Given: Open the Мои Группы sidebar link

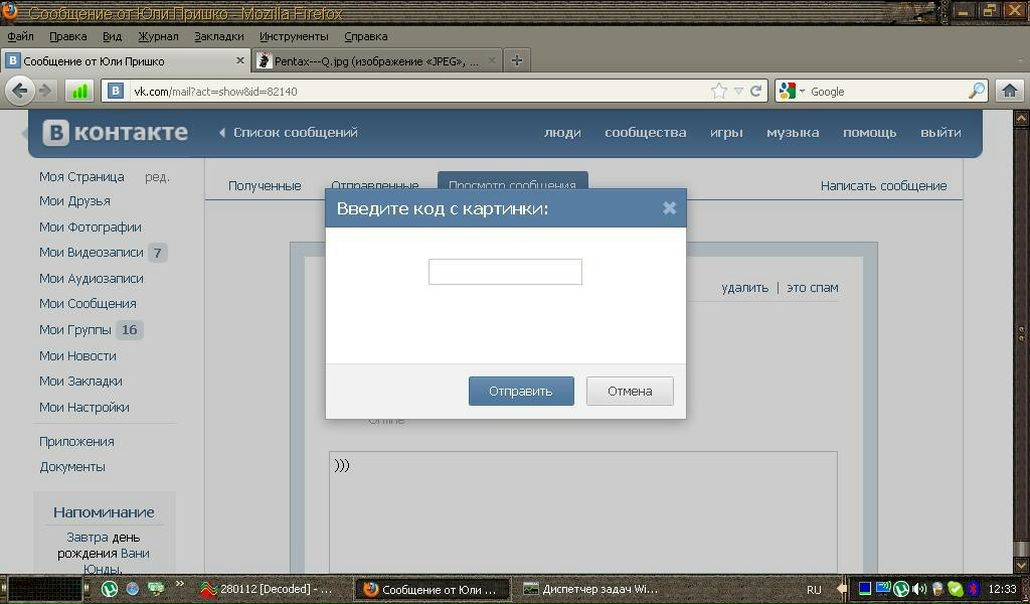Looking at the screenshot, I should point(75,330).
